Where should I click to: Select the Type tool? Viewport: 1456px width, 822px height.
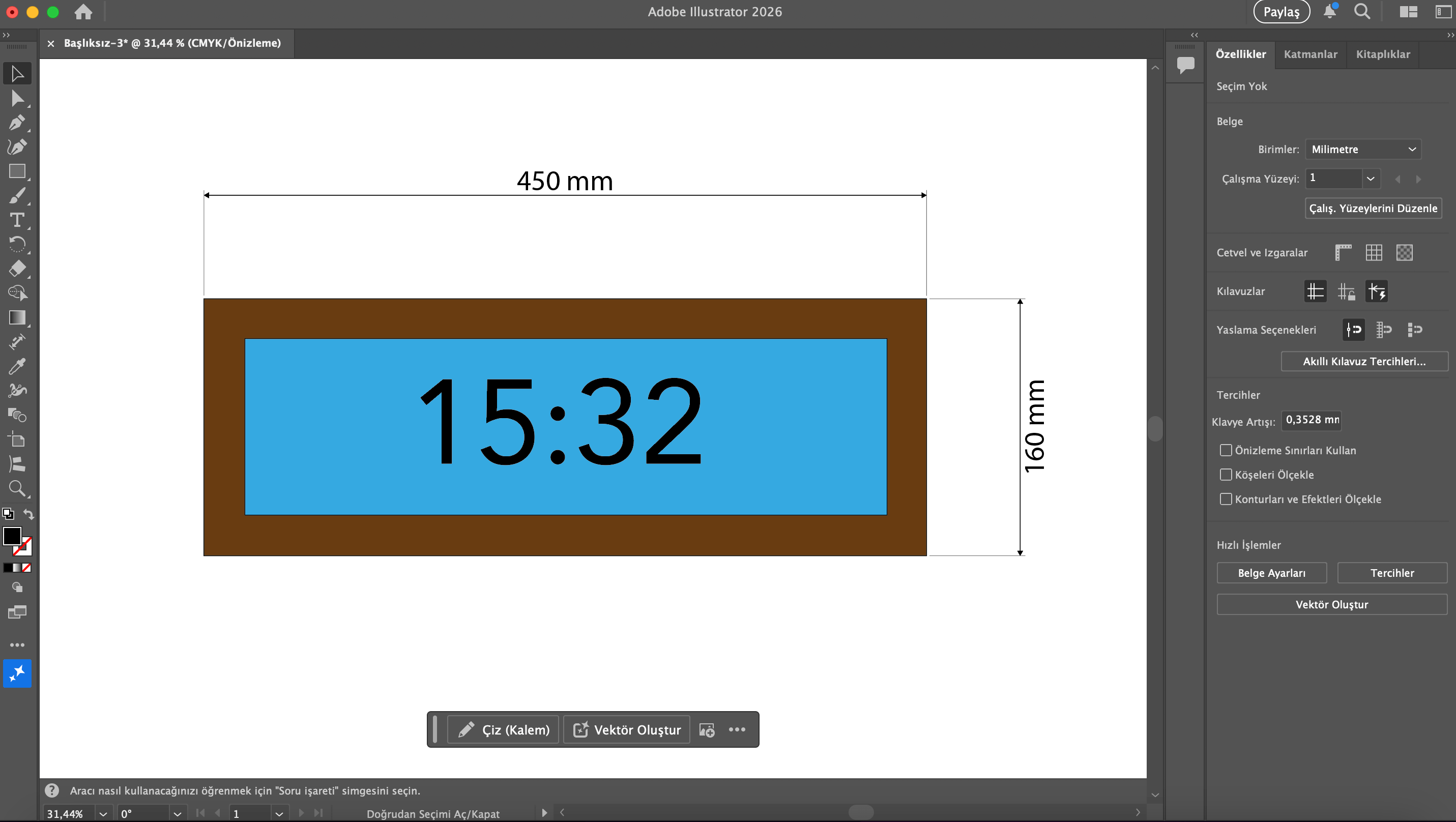pos(17,220)
